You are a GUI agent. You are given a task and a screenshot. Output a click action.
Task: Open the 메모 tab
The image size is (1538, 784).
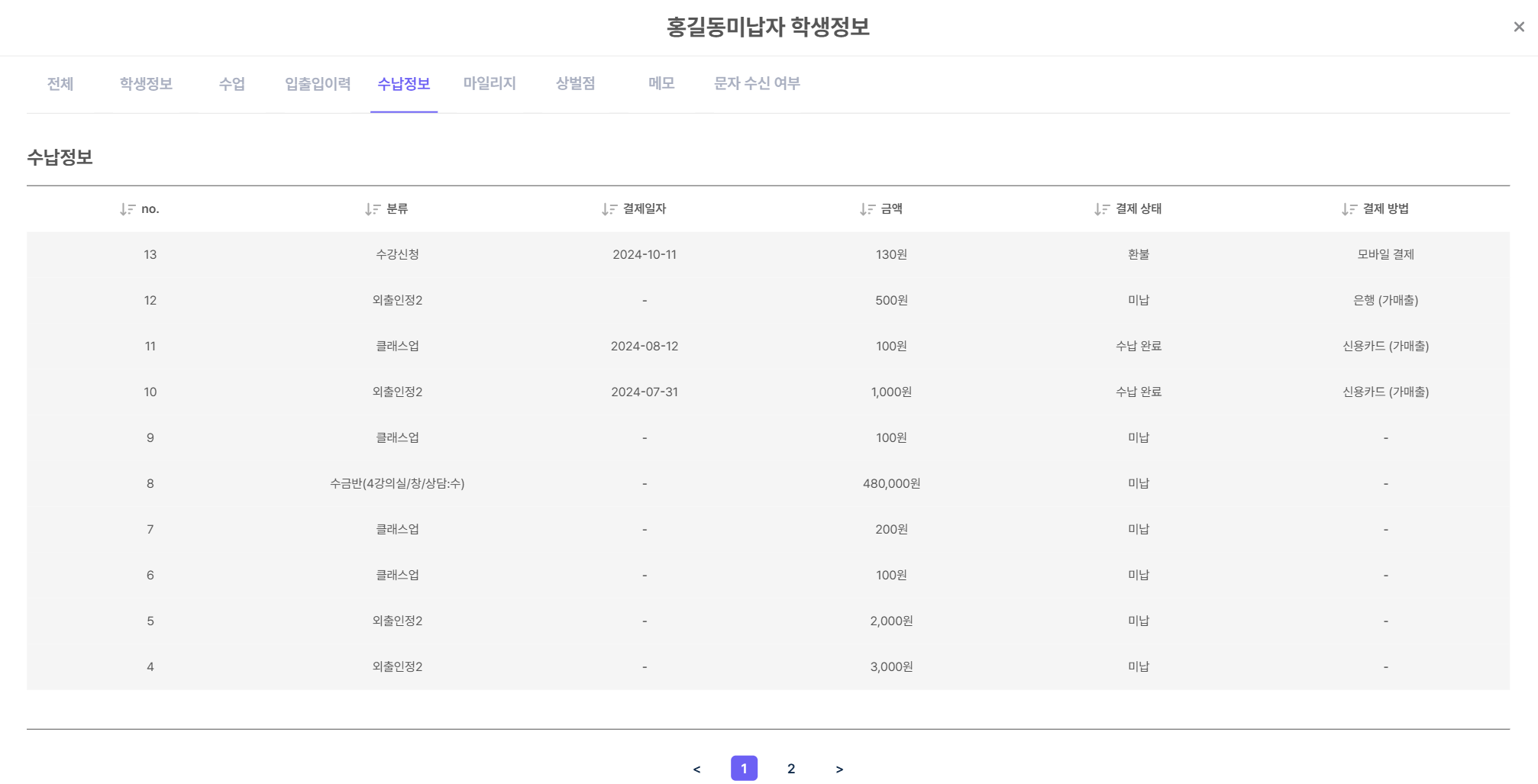pos(661,84)
